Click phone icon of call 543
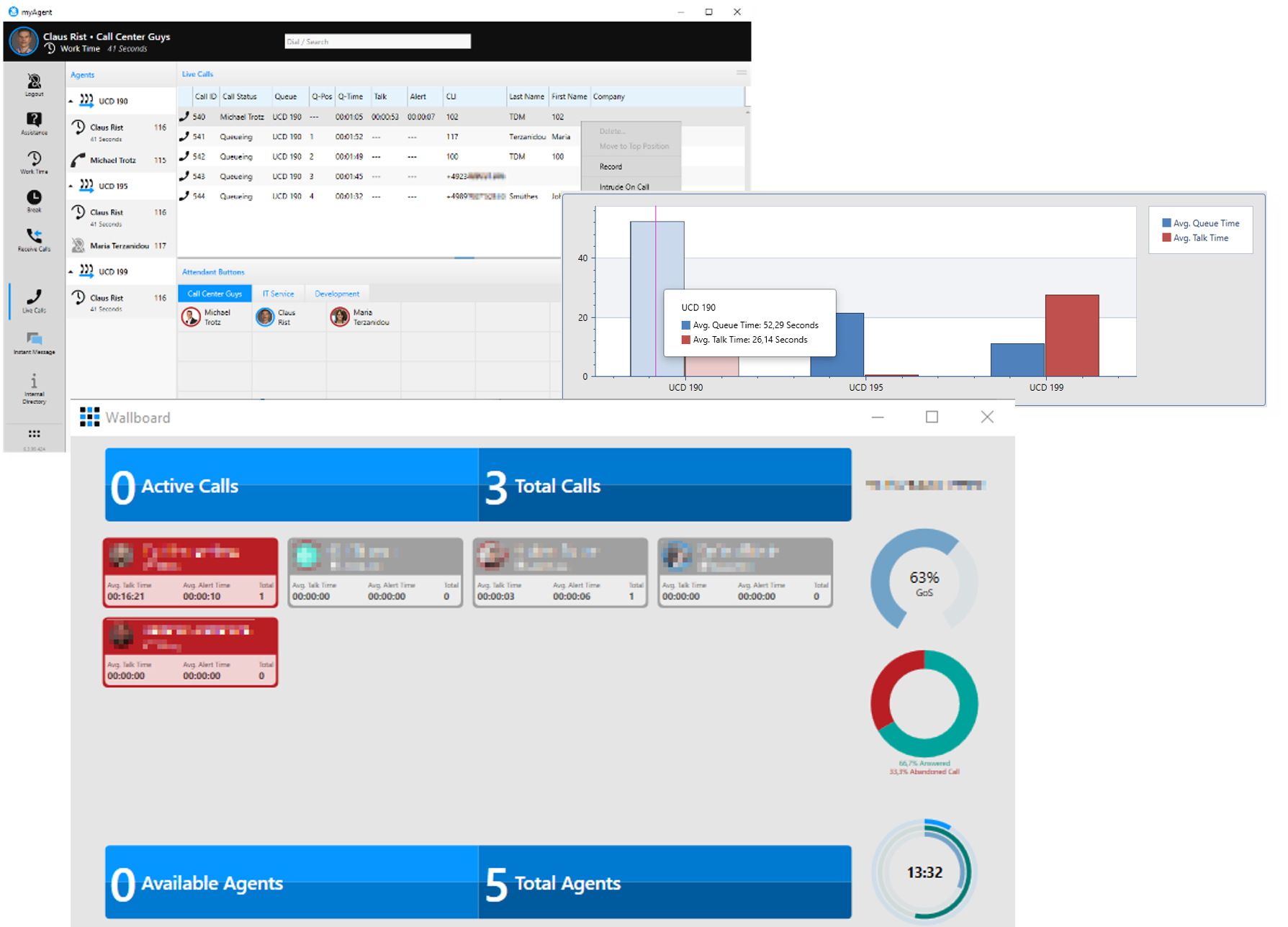 [x=184, y=176]
